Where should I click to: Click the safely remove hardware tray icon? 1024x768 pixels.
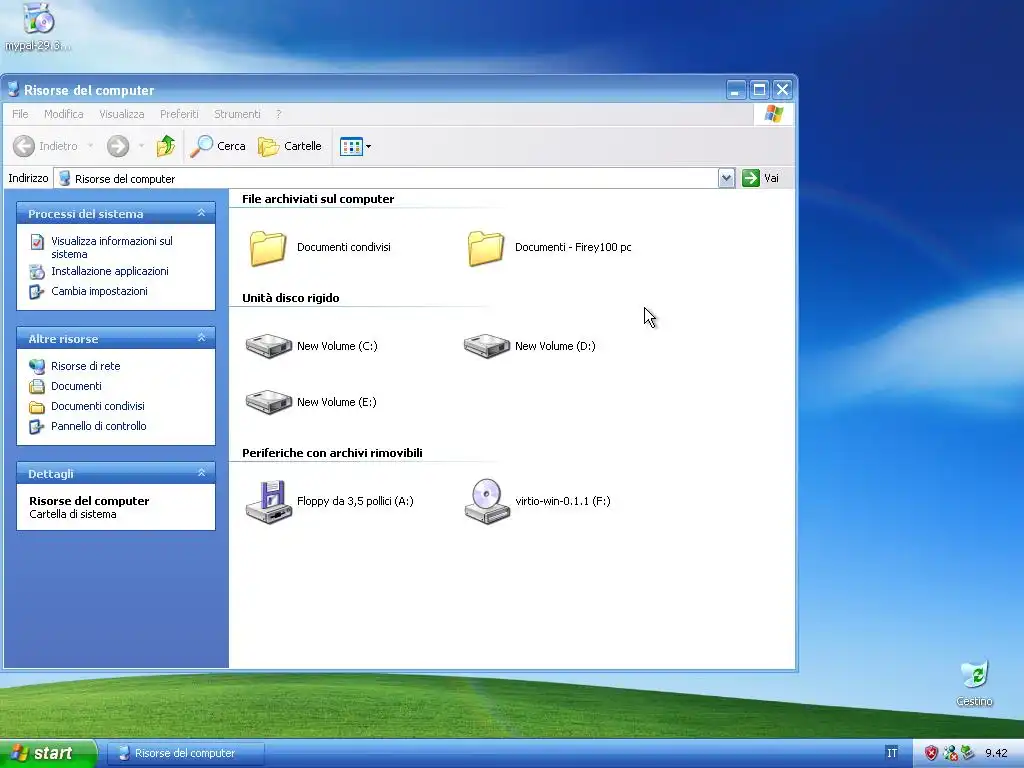(967, 753)
